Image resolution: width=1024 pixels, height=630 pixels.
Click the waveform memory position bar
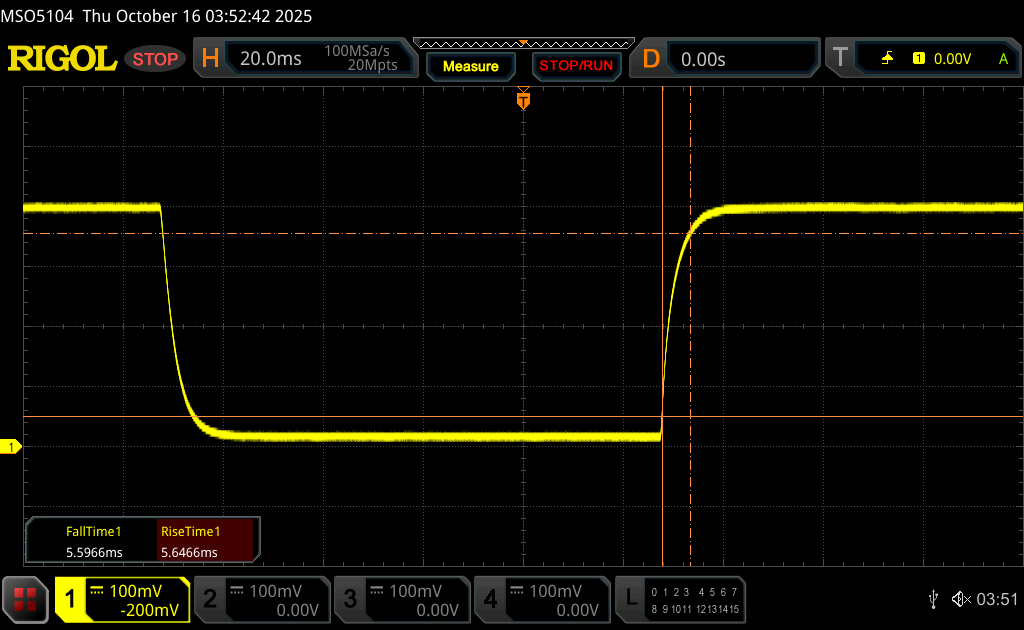click(523, 43)
